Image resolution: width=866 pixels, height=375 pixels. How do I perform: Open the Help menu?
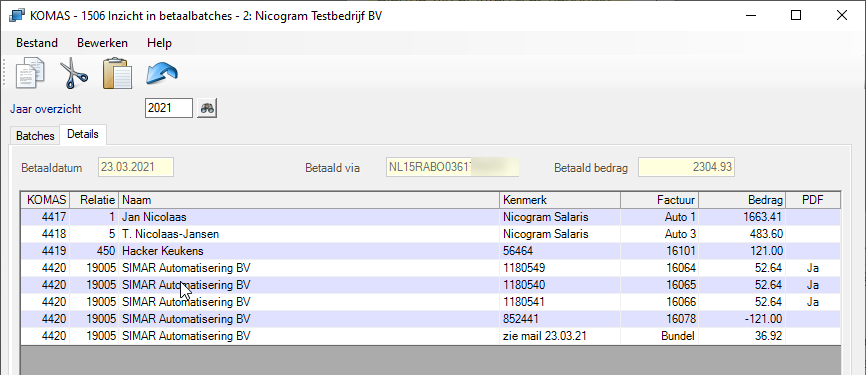click(x=159, y=43)
